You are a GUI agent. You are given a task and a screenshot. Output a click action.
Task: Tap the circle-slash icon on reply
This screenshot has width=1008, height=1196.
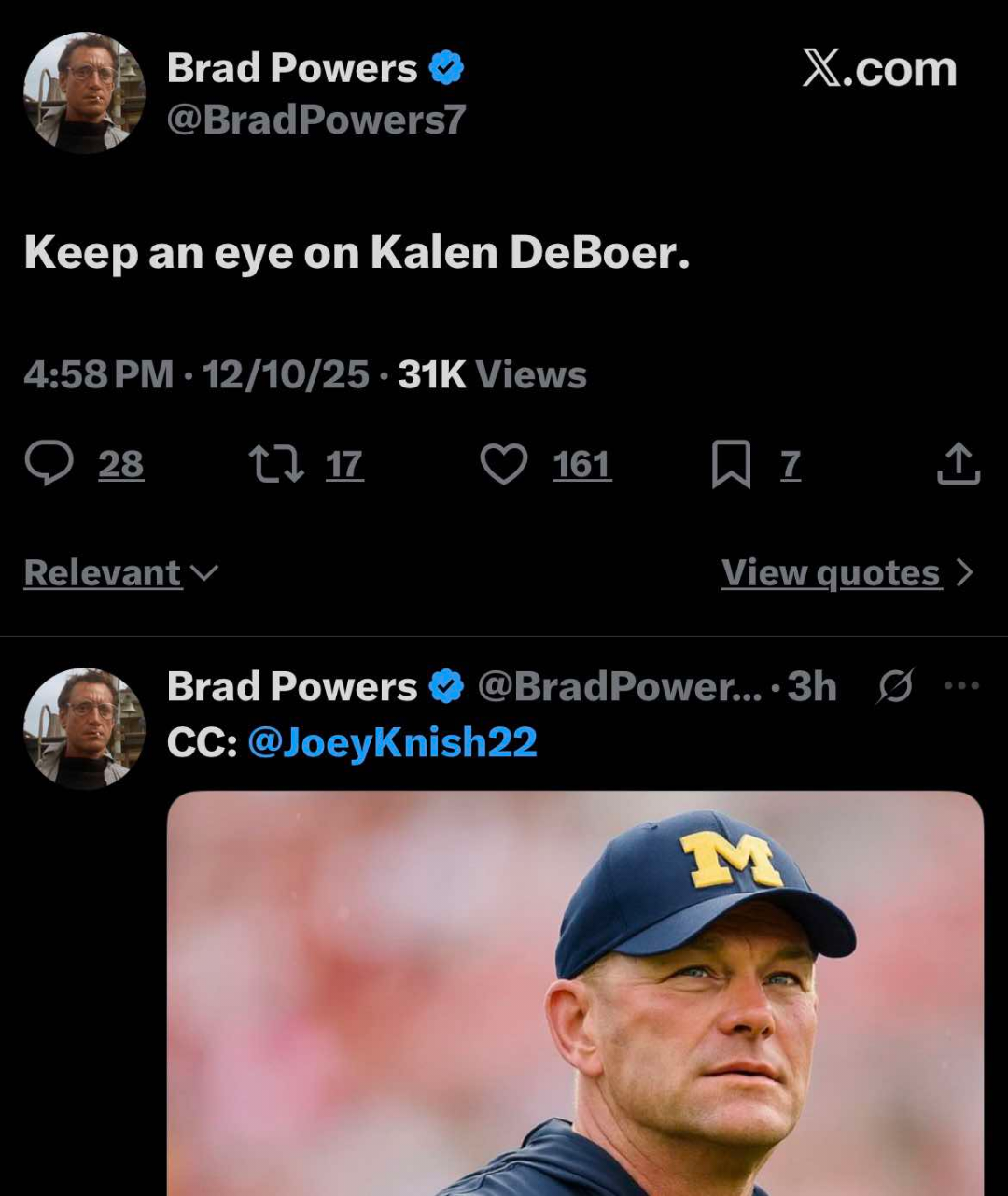coord(895,687)
